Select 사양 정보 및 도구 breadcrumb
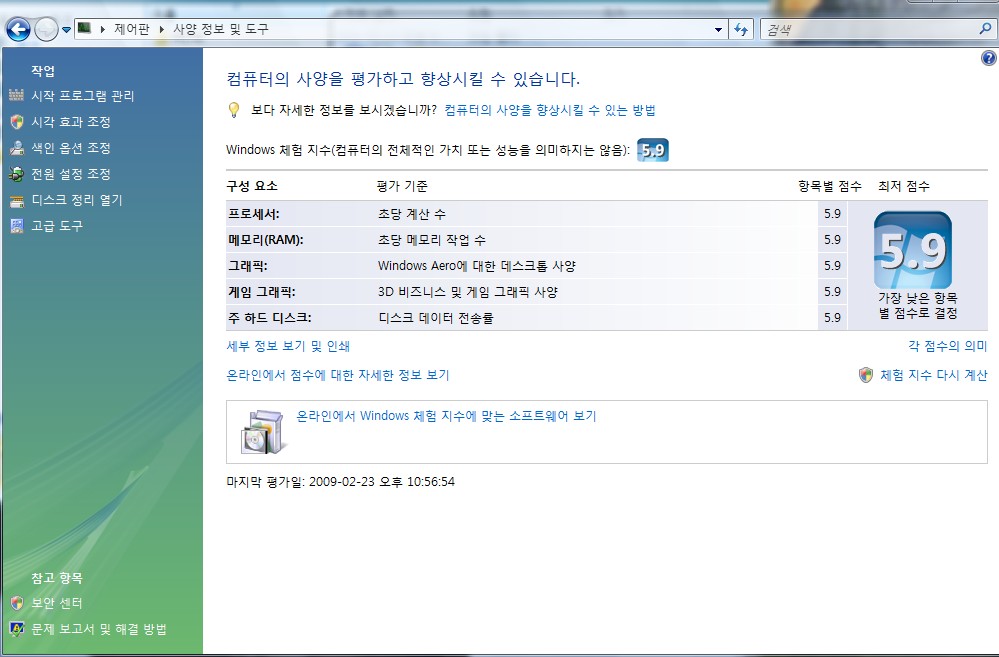999x657 pixels. [x=221, y=29]
